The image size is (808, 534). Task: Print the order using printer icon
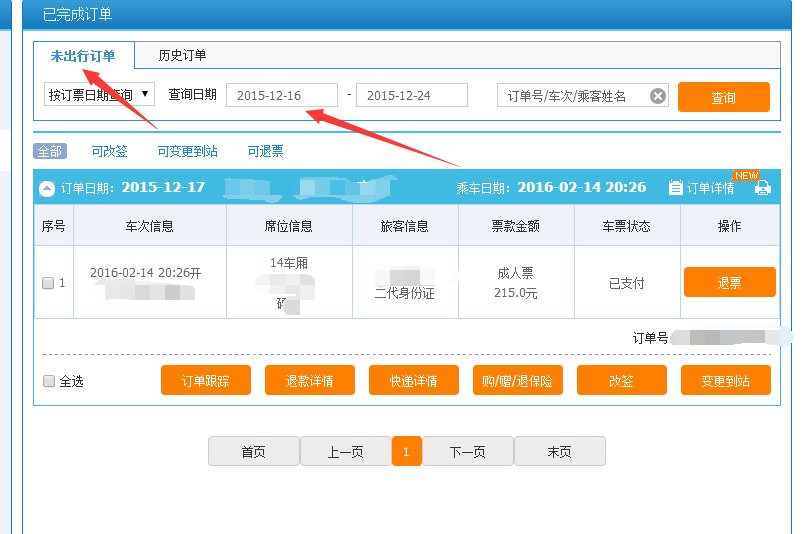click(763, 188)
